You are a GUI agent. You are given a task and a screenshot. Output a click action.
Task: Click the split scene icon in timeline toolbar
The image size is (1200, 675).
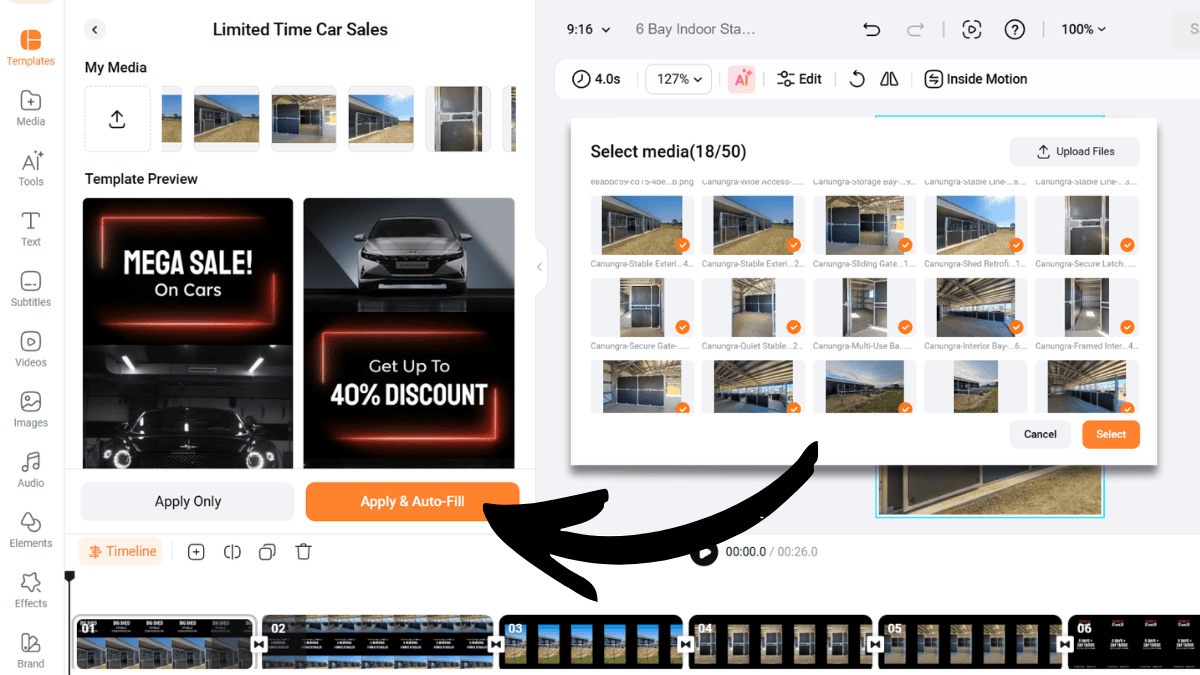[232, 552]
